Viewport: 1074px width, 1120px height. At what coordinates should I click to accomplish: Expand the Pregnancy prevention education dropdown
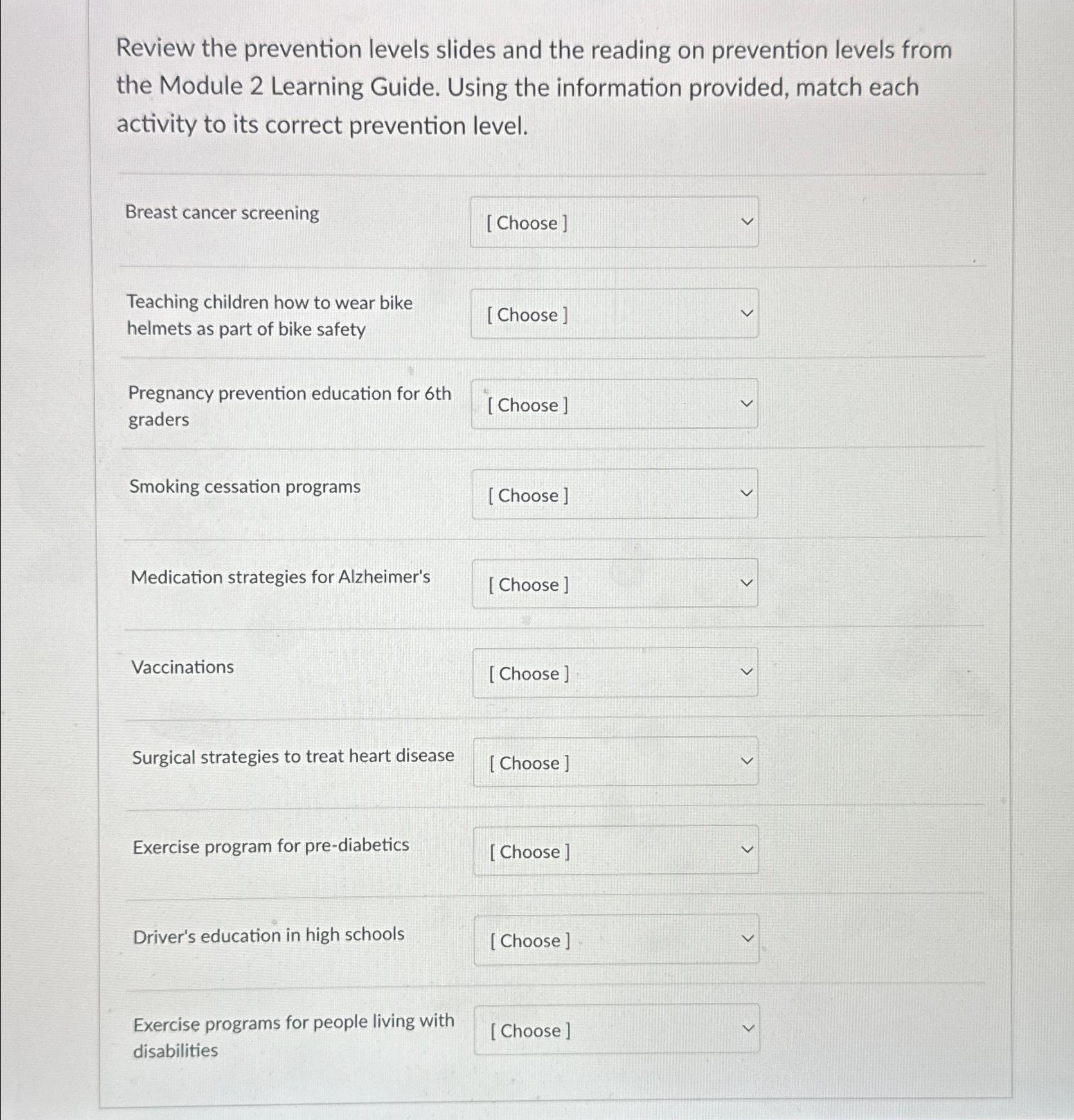click(x=615, y=405)
